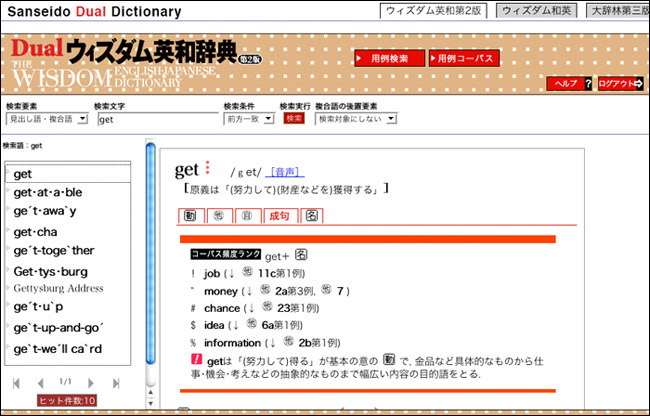
Task: Click the Dual ウィズダム英和辞典 logo
Action: (x=137, y=63)
